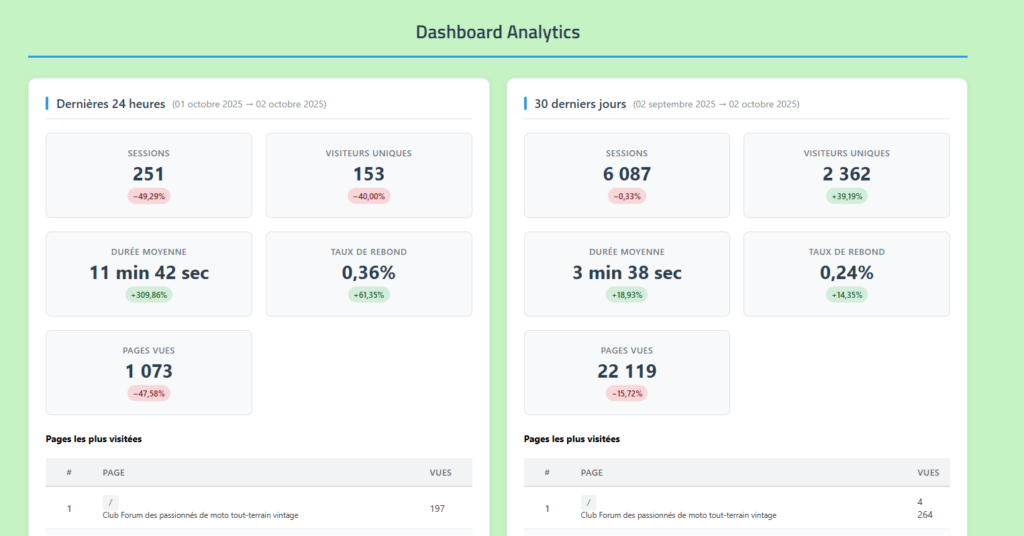The width and height of the screenshot is (1024, 536).
Task: Select the 3 min 38 sec duration value
Action: click(x=627, y=272)
